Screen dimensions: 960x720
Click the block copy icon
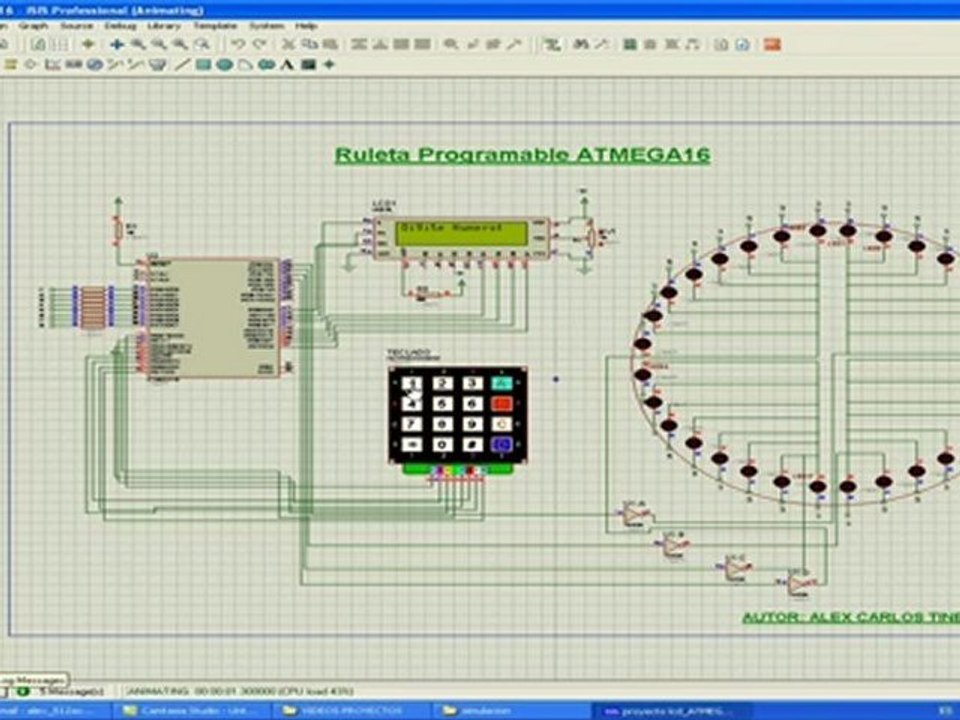pos(359,44)
